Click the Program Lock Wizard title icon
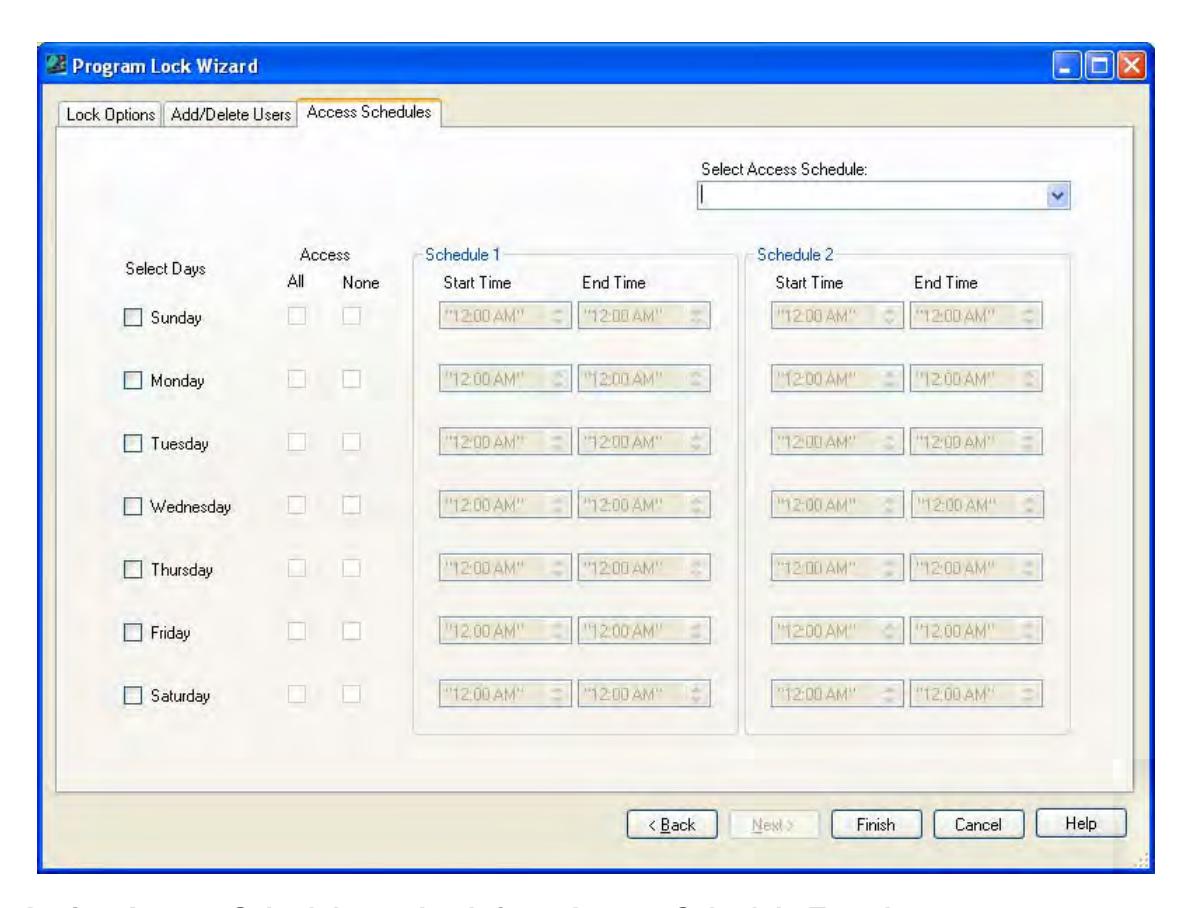The height and width of the screenshot is (908, 1188). (x=56, y=65)
